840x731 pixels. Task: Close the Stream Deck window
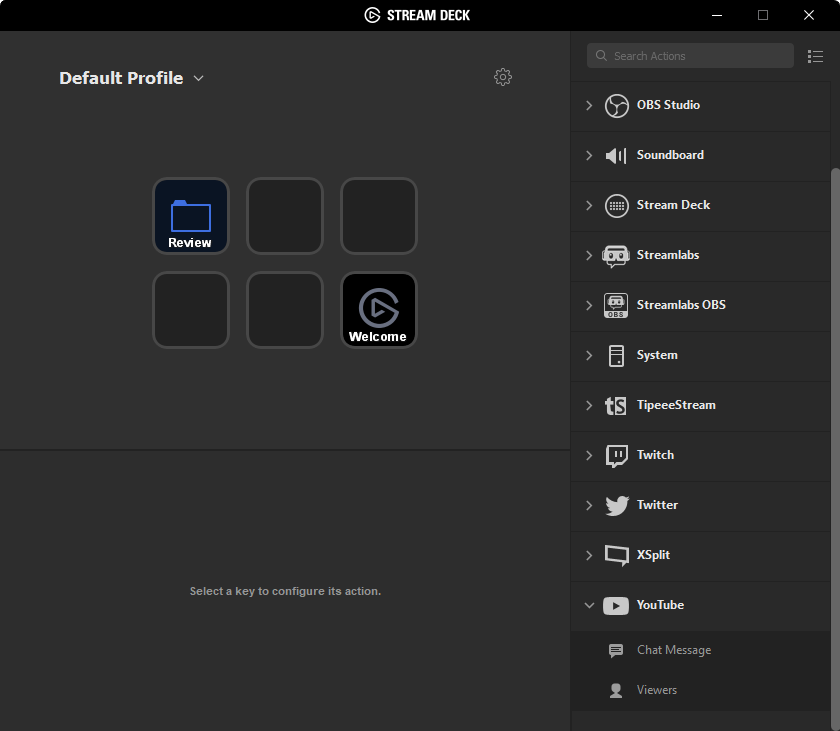(x=809, y=15)
